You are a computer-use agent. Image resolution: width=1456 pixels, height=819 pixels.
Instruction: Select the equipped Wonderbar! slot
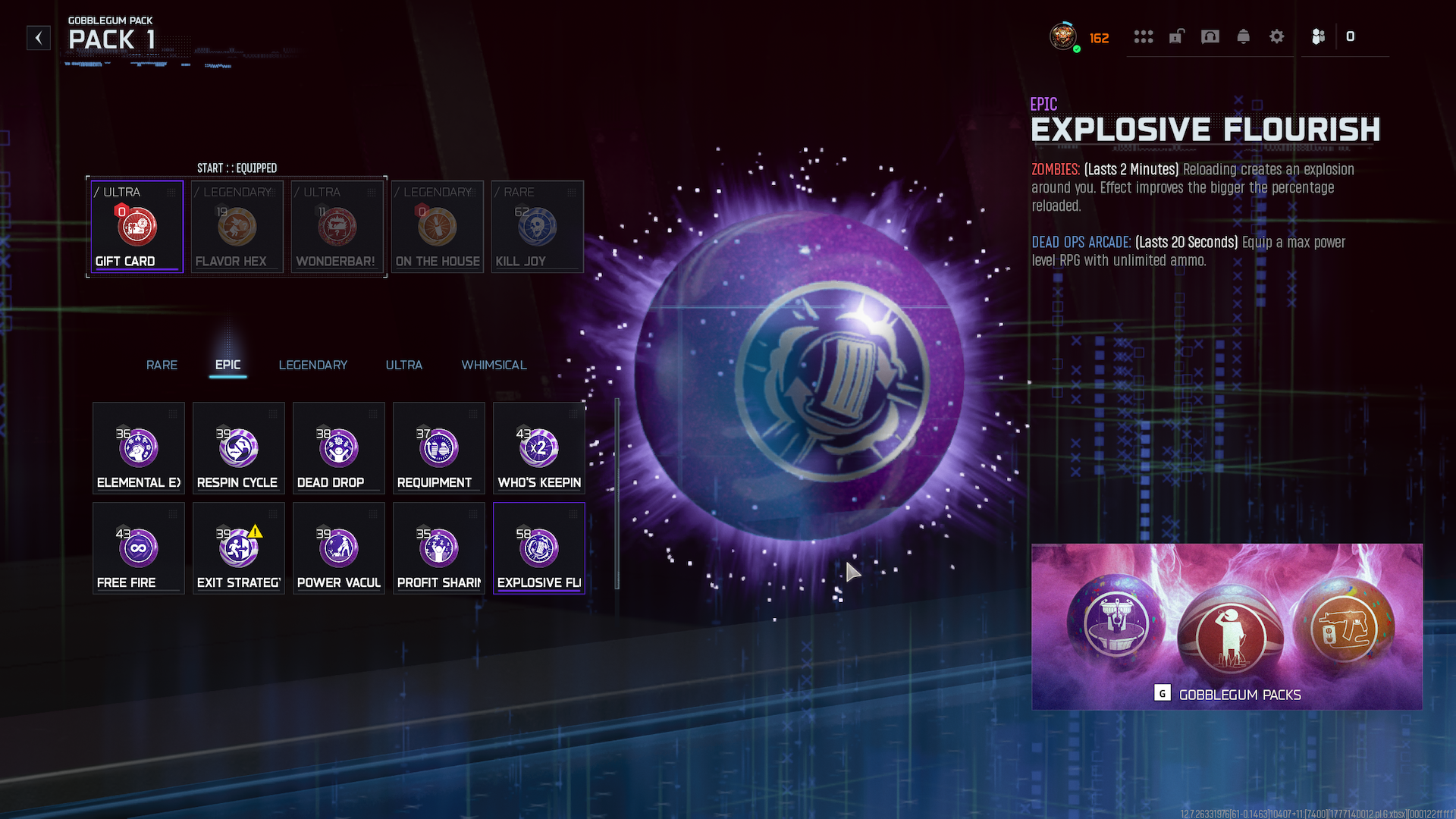tap(337, 226)
